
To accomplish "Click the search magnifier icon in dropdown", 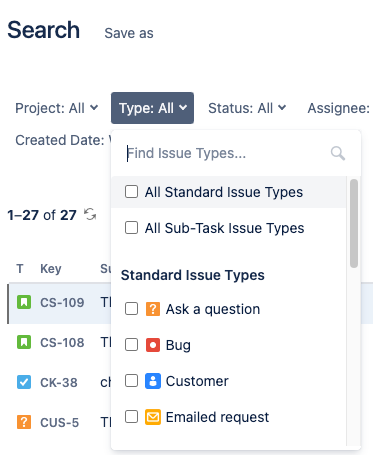I will point(338,153).
